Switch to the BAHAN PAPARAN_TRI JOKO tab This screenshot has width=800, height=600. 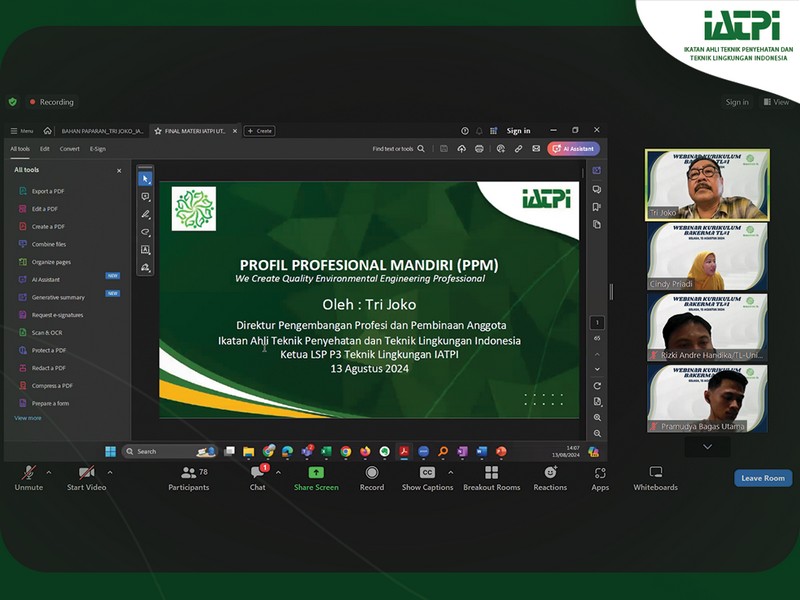[103, 131]
